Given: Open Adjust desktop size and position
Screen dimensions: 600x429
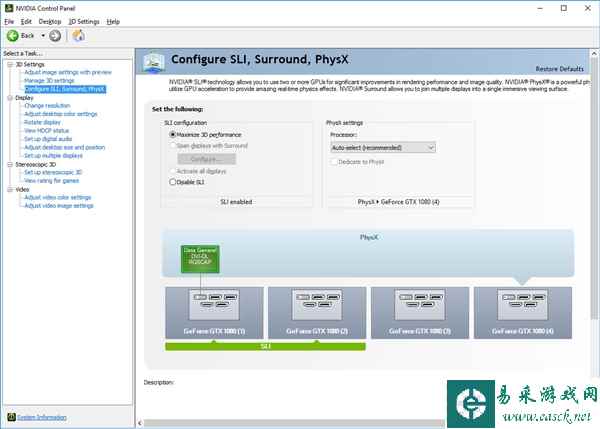Looking at the screenshot, I should [x=64, y=147].
